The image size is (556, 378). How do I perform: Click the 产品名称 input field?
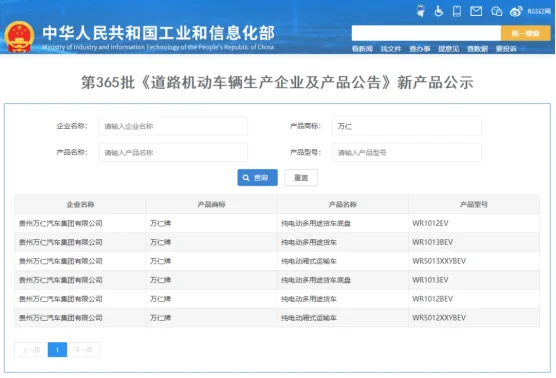[173, 152]
